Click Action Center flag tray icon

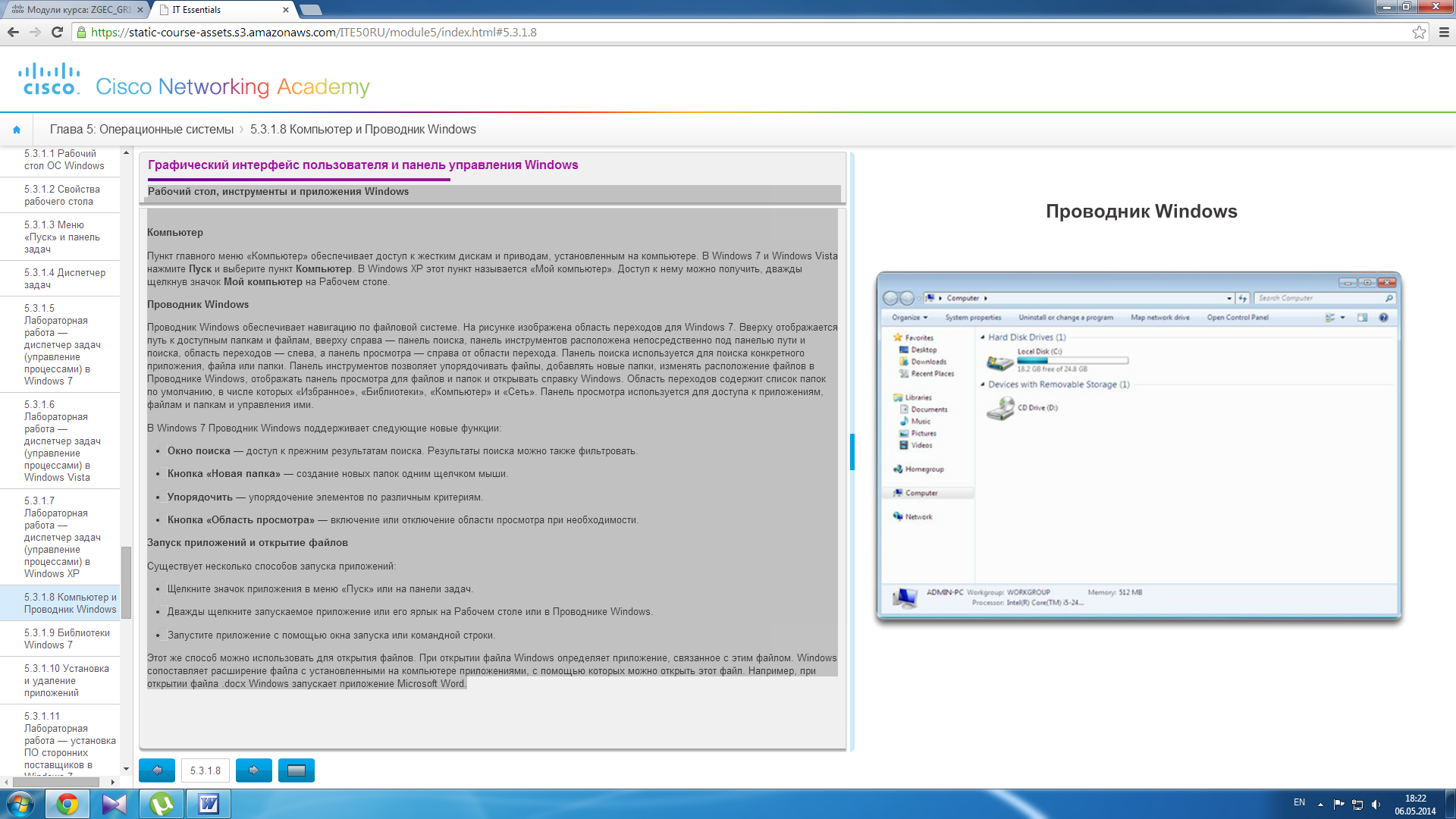coord(1338,805)
